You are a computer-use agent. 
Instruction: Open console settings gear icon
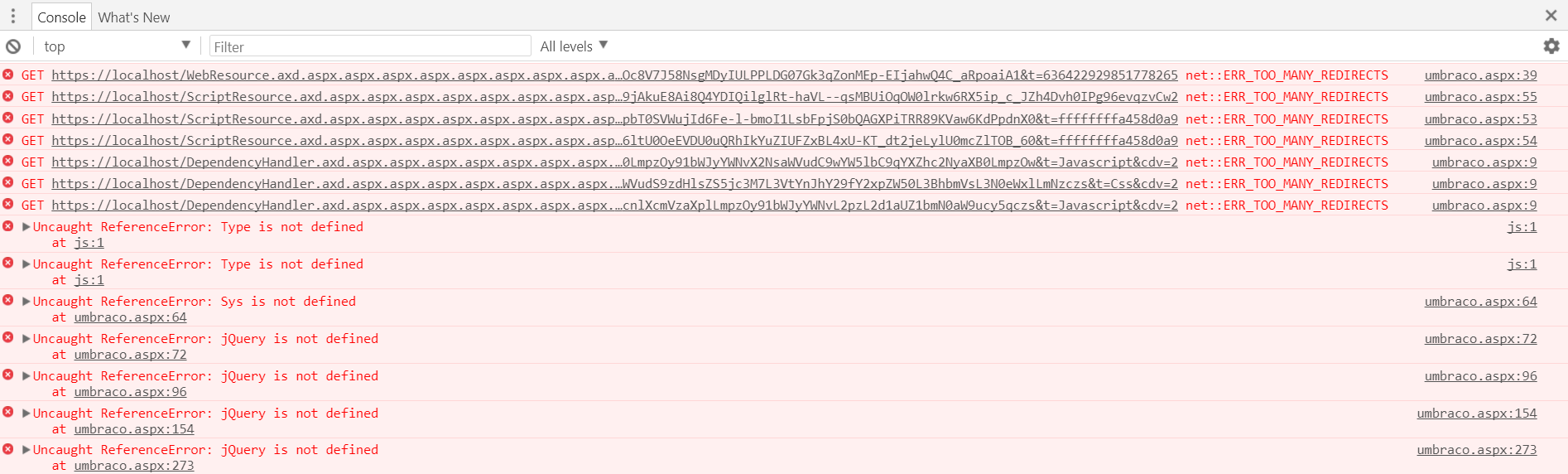coord(1551,46)
